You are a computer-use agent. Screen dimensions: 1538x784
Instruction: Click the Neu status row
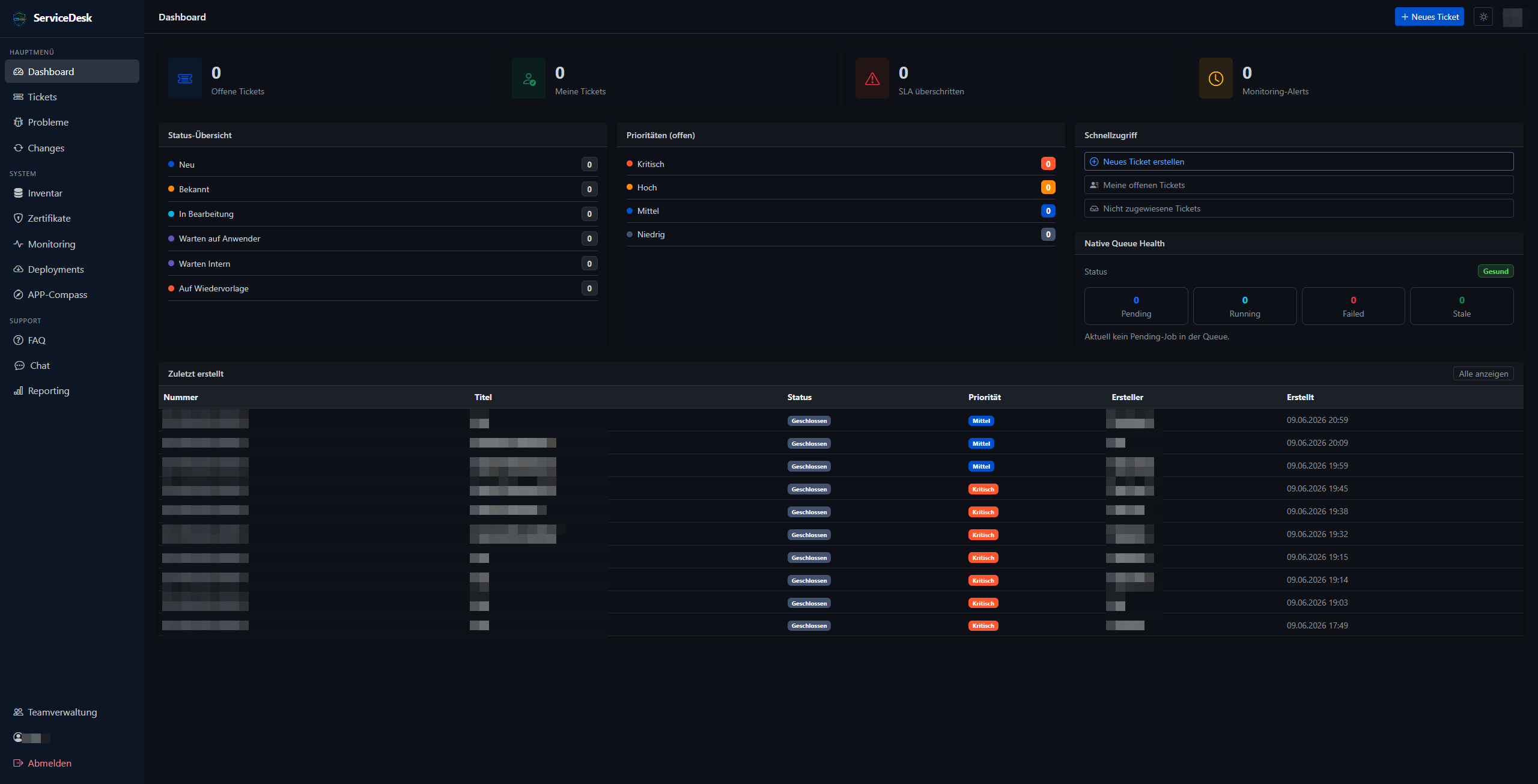[383, 165]
